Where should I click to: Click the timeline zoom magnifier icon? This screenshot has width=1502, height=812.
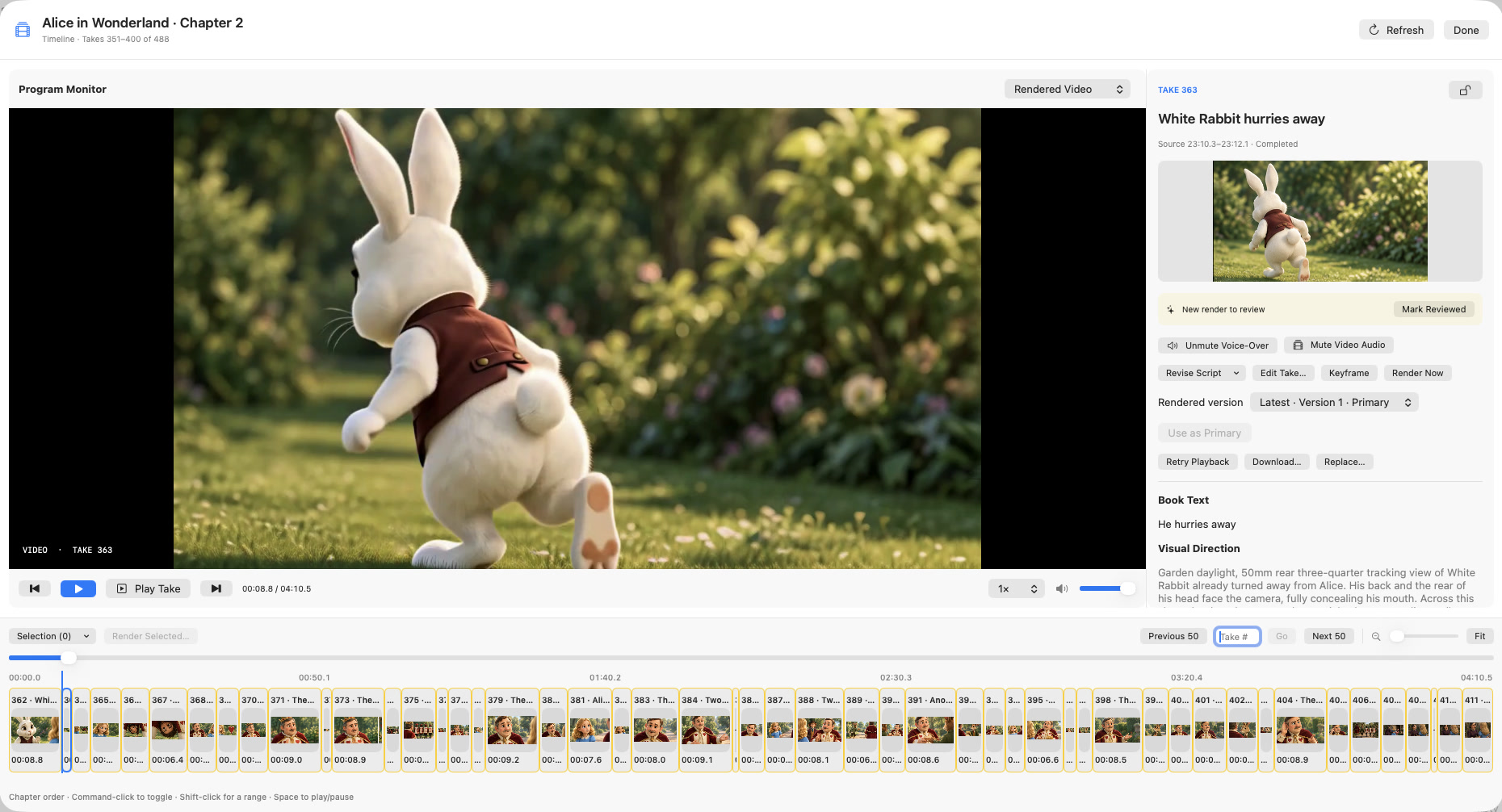1376,637
